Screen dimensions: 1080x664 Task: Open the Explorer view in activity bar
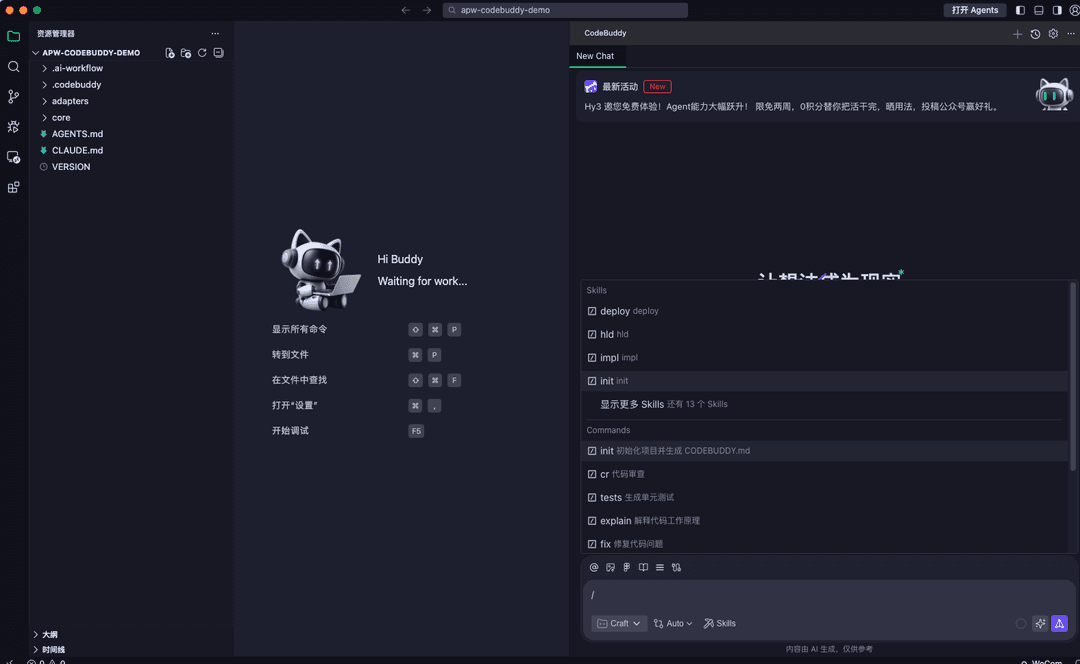click(x=13, y=37)
